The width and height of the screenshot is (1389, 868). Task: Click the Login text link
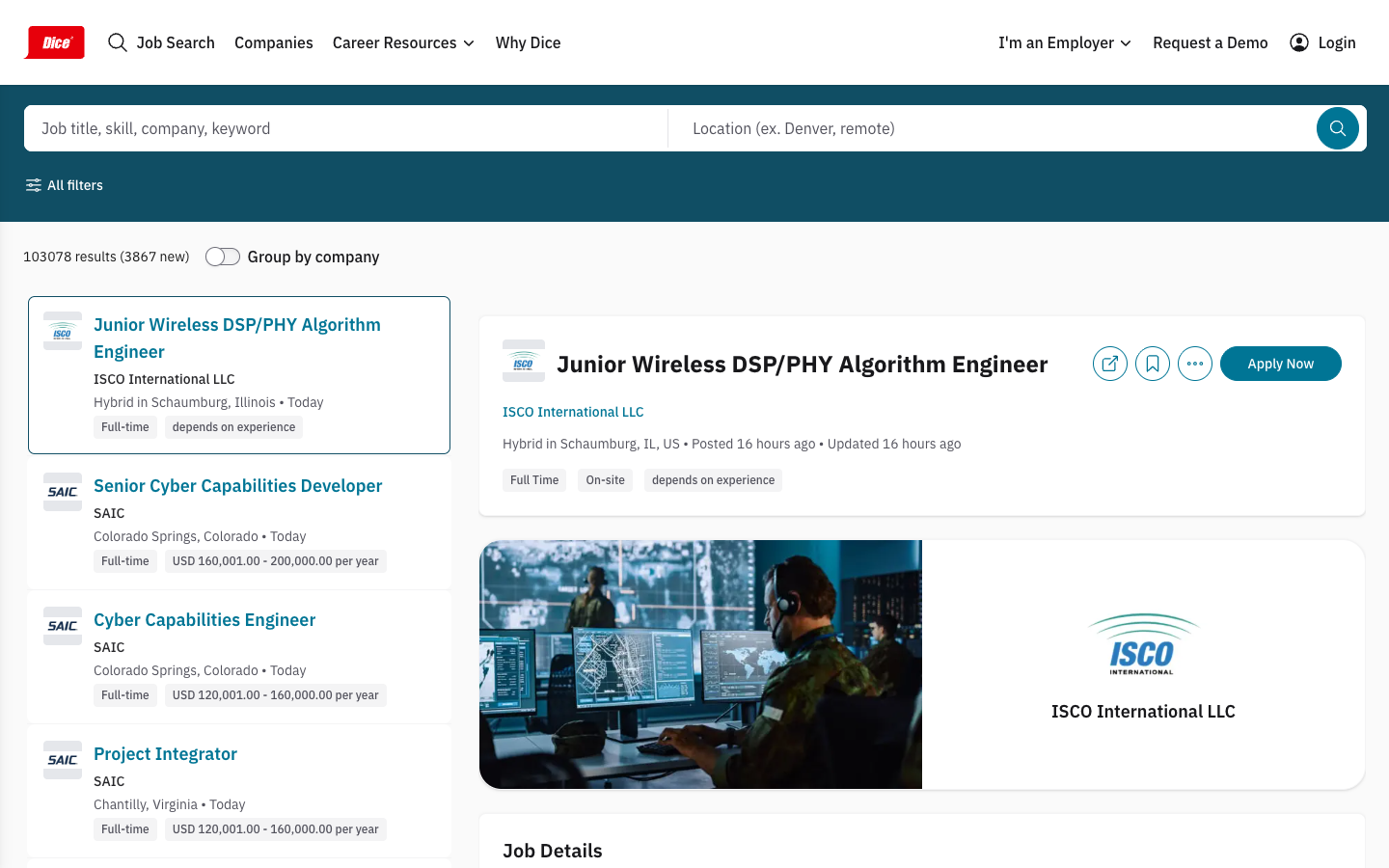[1337, 42]
